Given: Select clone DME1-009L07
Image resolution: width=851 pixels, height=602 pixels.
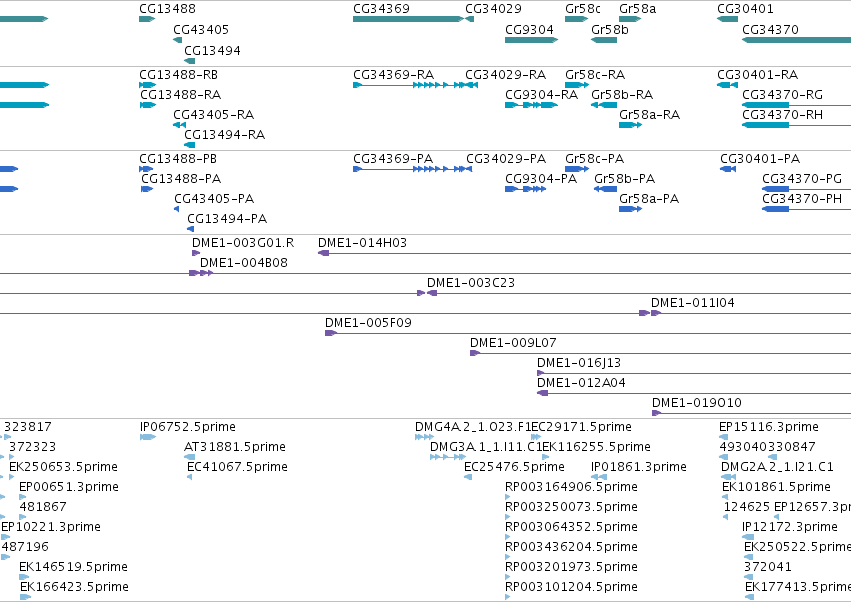Looking at the screenshot, I should pyautogui.click(x=513, y=344).
